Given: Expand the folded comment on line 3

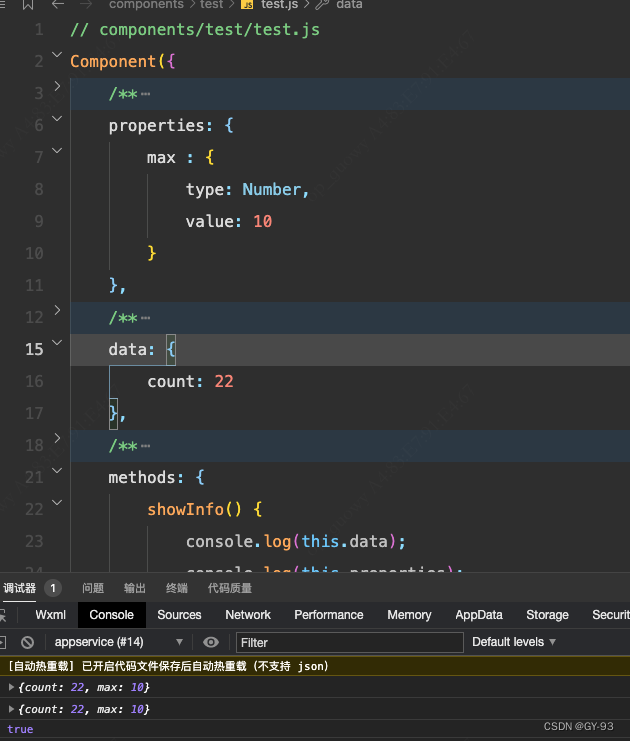Looking at the screenshot, I should (57, 86).
